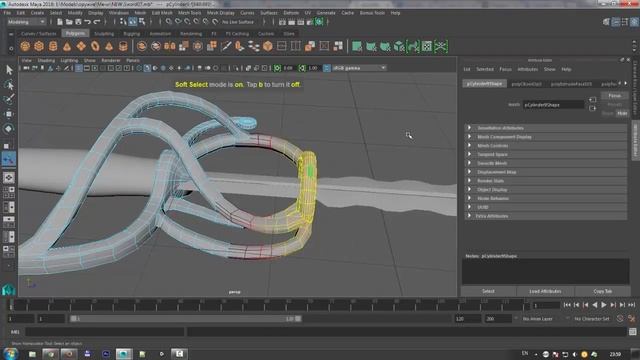Click the Load Attributes button
640x360 pixels.
click(x=545, y=291)
